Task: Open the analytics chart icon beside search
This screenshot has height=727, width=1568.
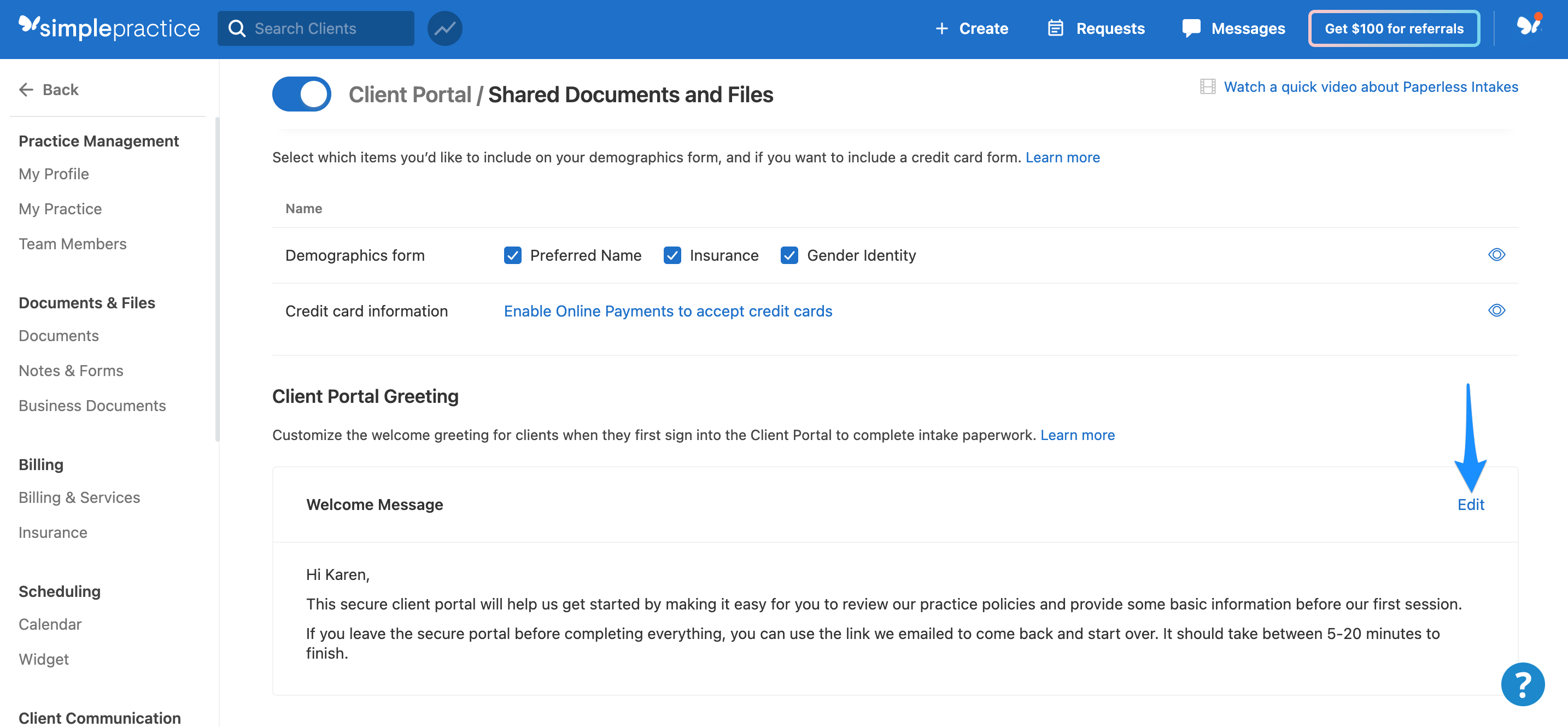Action: coord(444,27)
